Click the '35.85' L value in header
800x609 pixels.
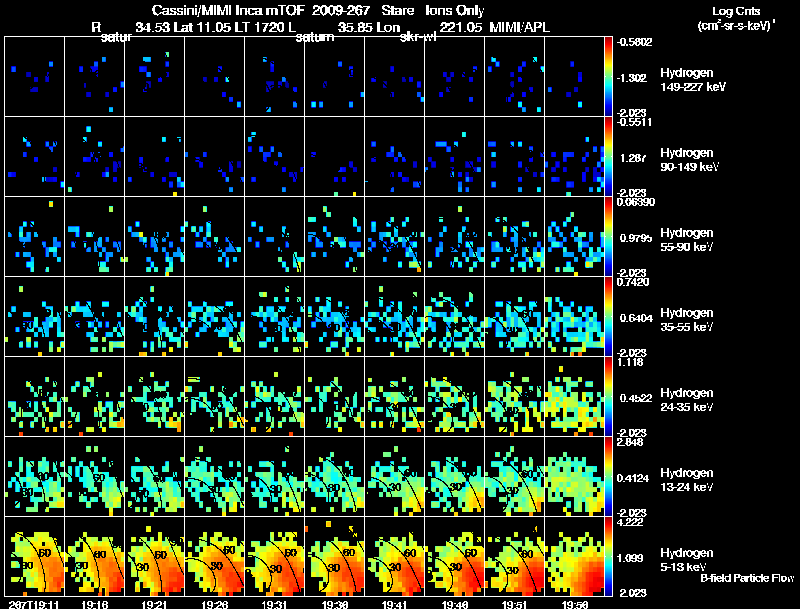[x=355, y=27]
